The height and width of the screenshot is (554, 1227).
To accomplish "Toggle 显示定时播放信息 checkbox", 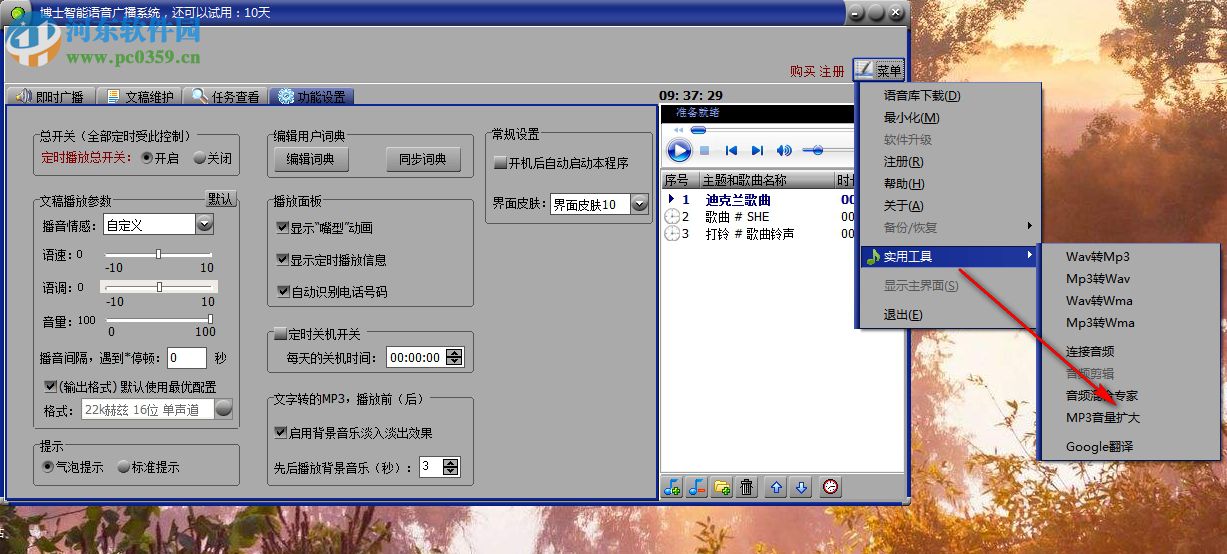I will [282, 260].
